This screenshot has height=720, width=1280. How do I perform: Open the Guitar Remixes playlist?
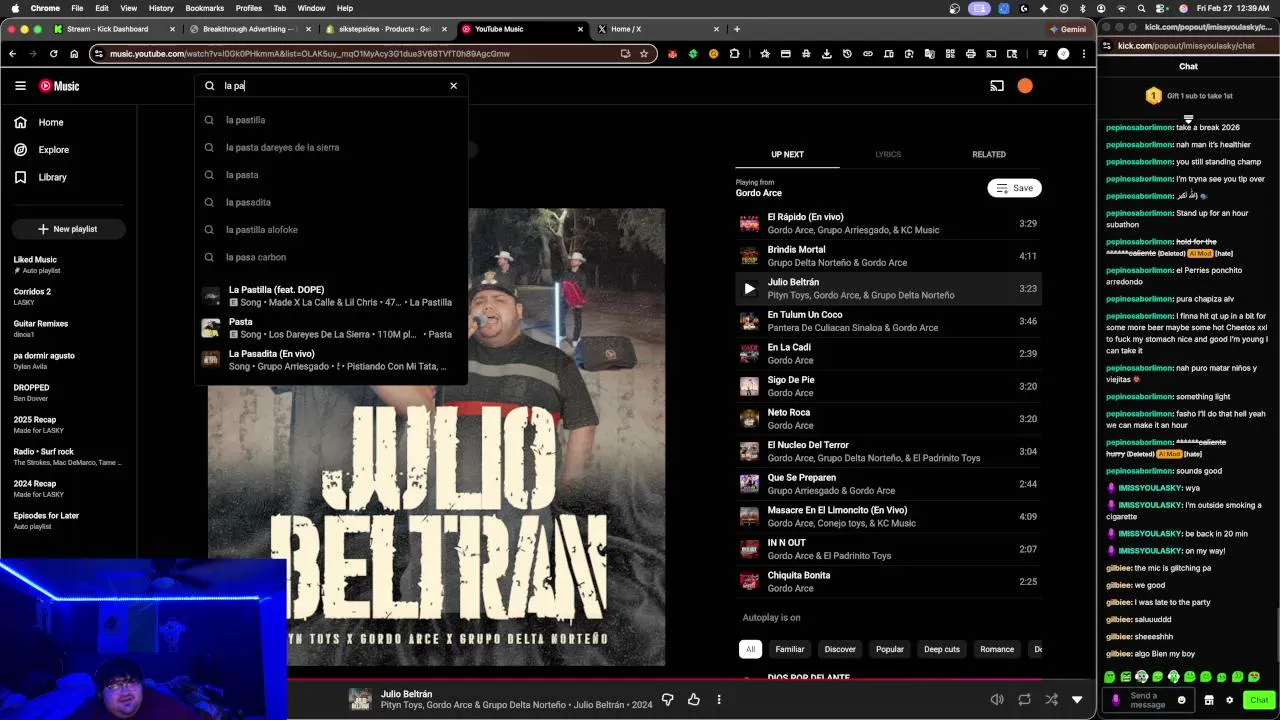68,329
